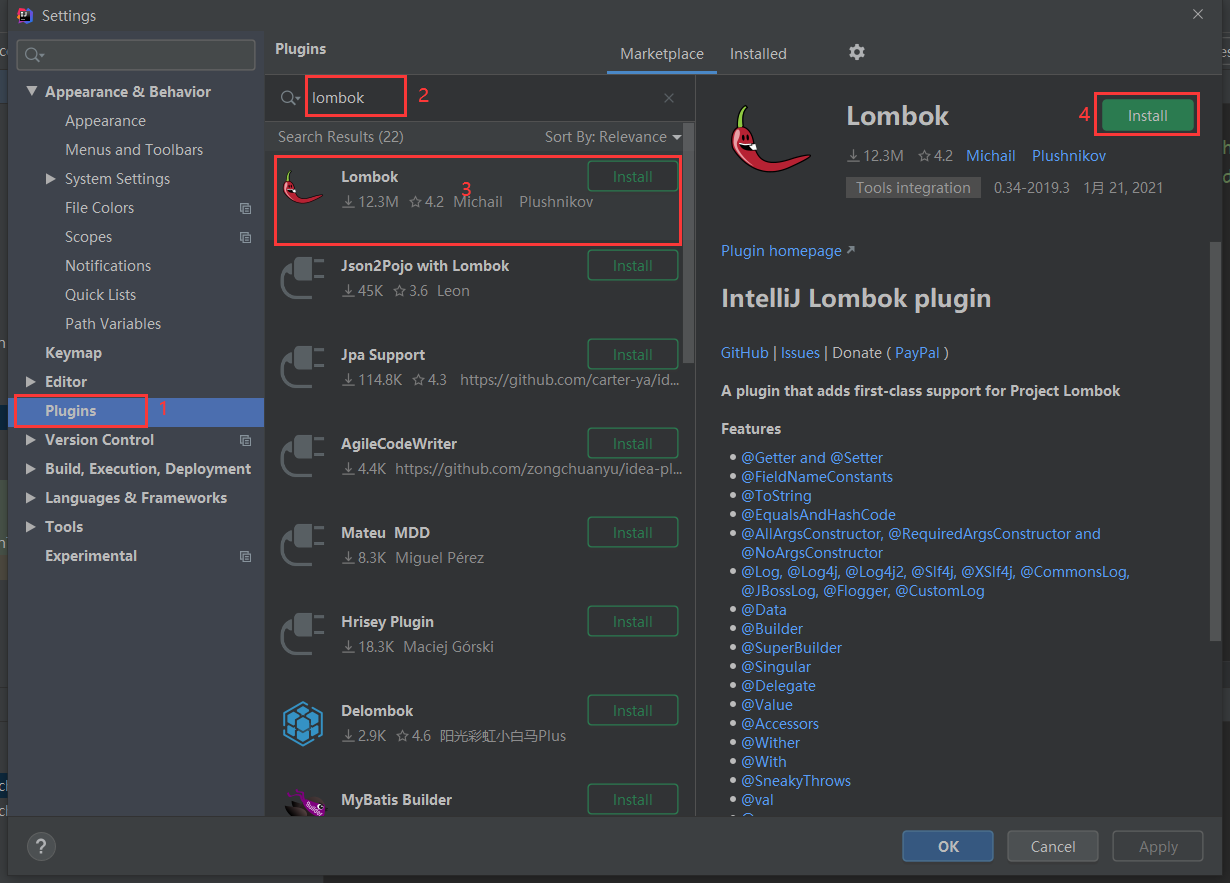This screenshot has height=883, width=1230.
Task: Click File Colors project-level icon
Action: (245, 208)
